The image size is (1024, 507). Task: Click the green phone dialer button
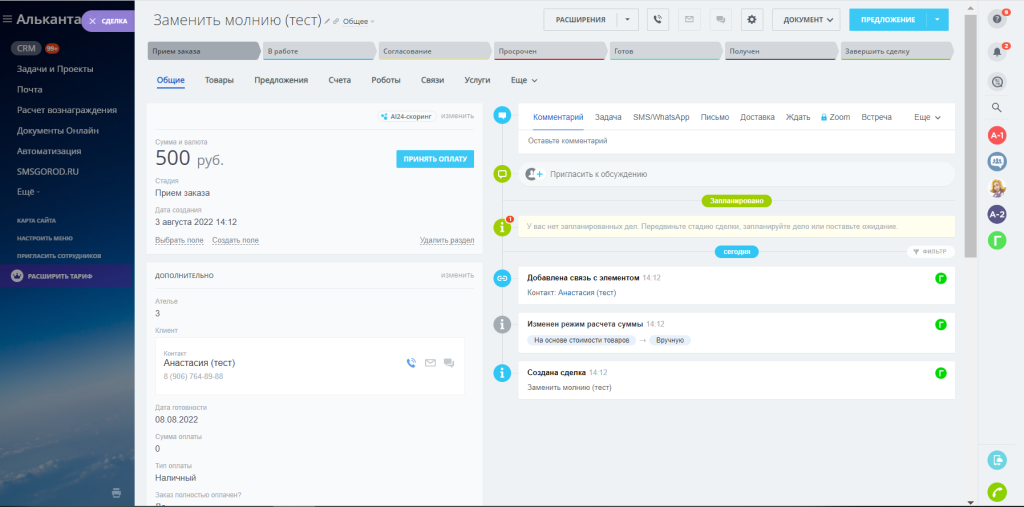(997, 491)
